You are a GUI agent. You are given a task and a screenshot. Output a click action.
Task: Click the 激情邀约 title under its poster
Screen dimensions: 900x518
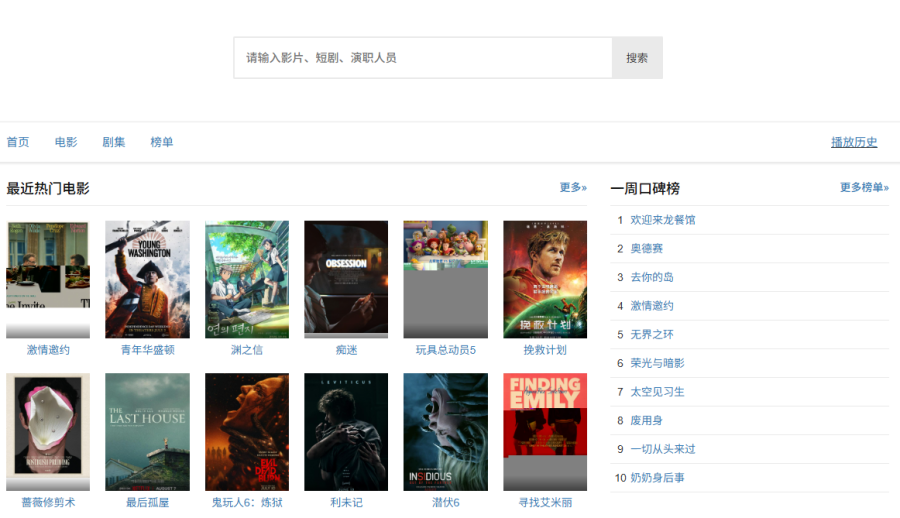(x=48, y=350)
